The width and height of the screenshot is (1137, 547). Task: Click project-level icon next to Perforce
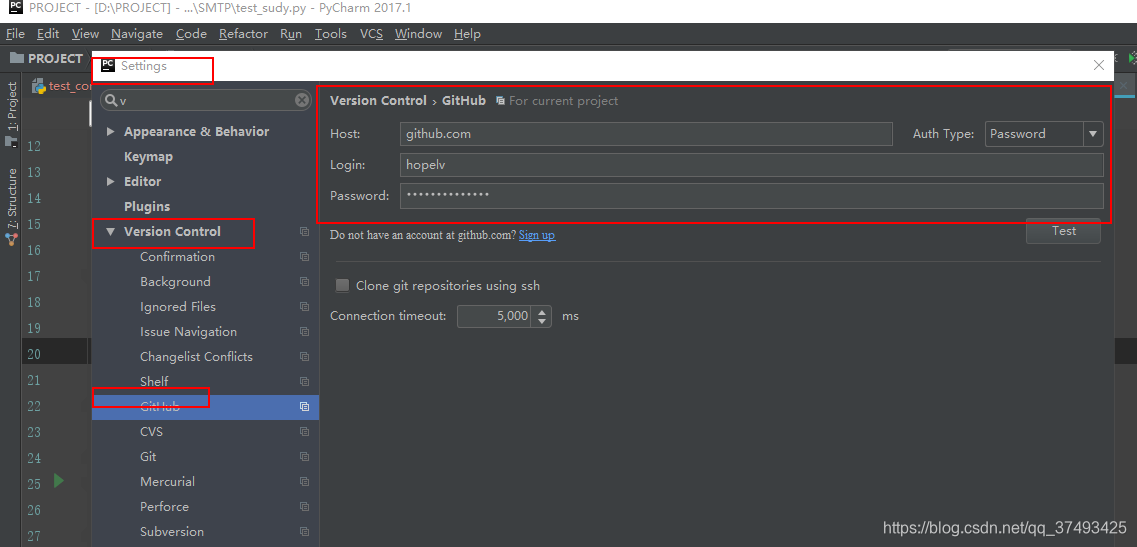(x=305, y=507)
